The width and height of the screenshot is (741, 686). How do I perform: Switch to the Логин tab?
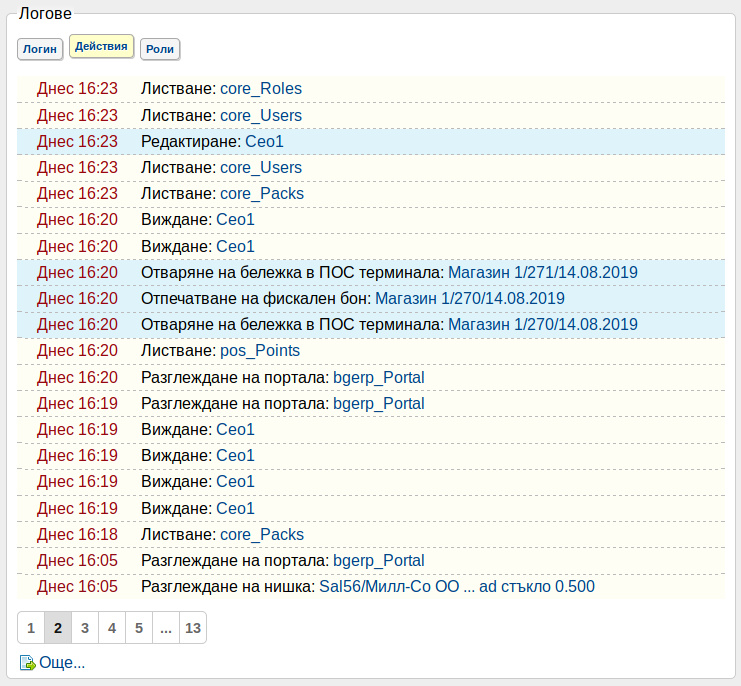[x=40, y=49]
